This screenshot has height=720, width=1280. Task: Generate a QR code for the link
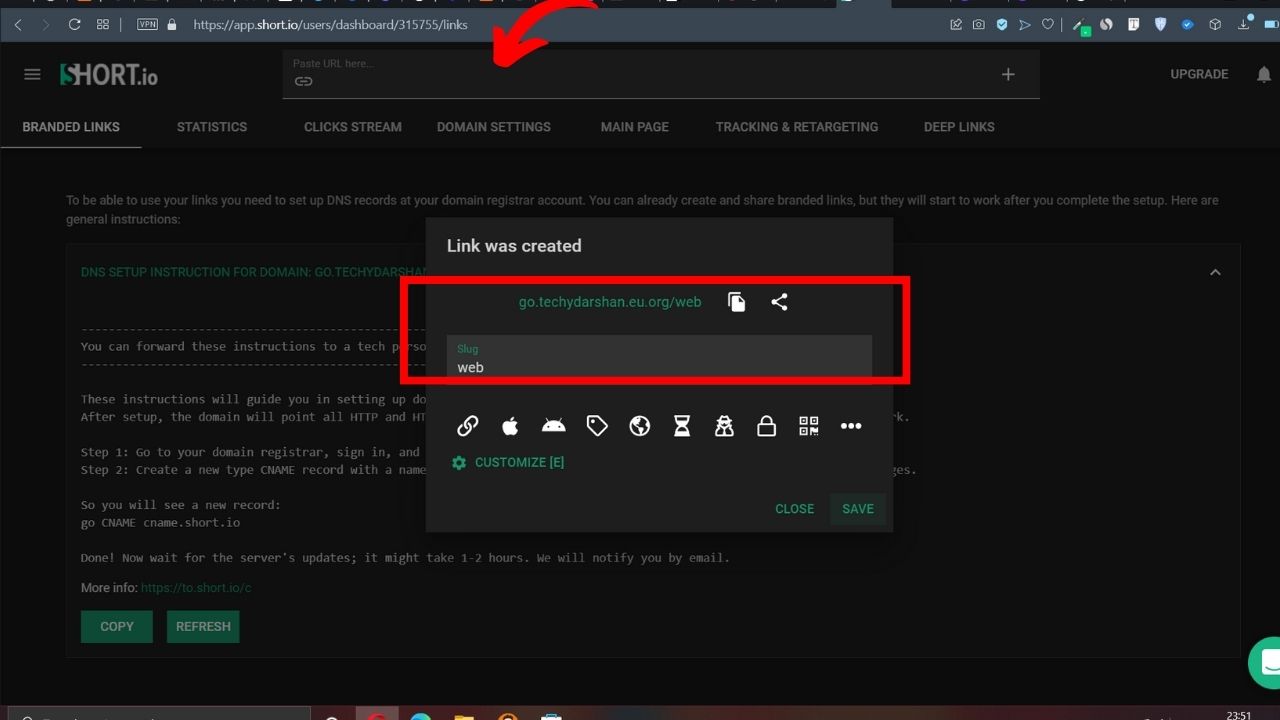809,426
